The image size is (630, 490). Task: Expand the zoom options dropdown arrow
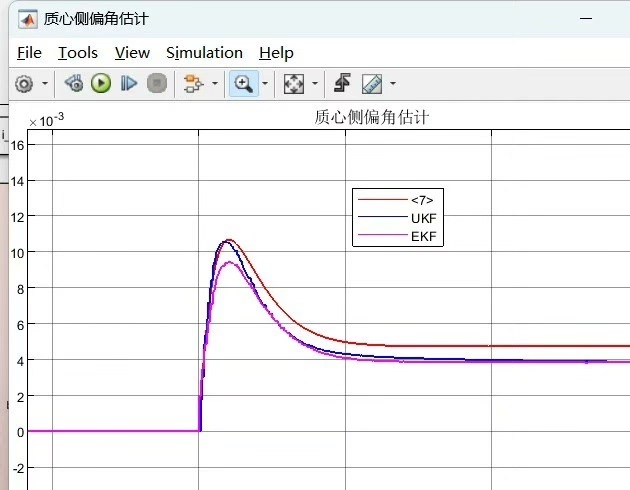[265, 84]
